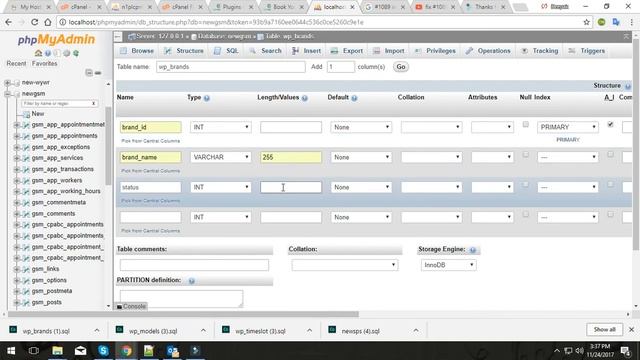Reload navigation panel with green icon
Image resolution: width=640 pixels, height=360 pixels.
point(76,53)
